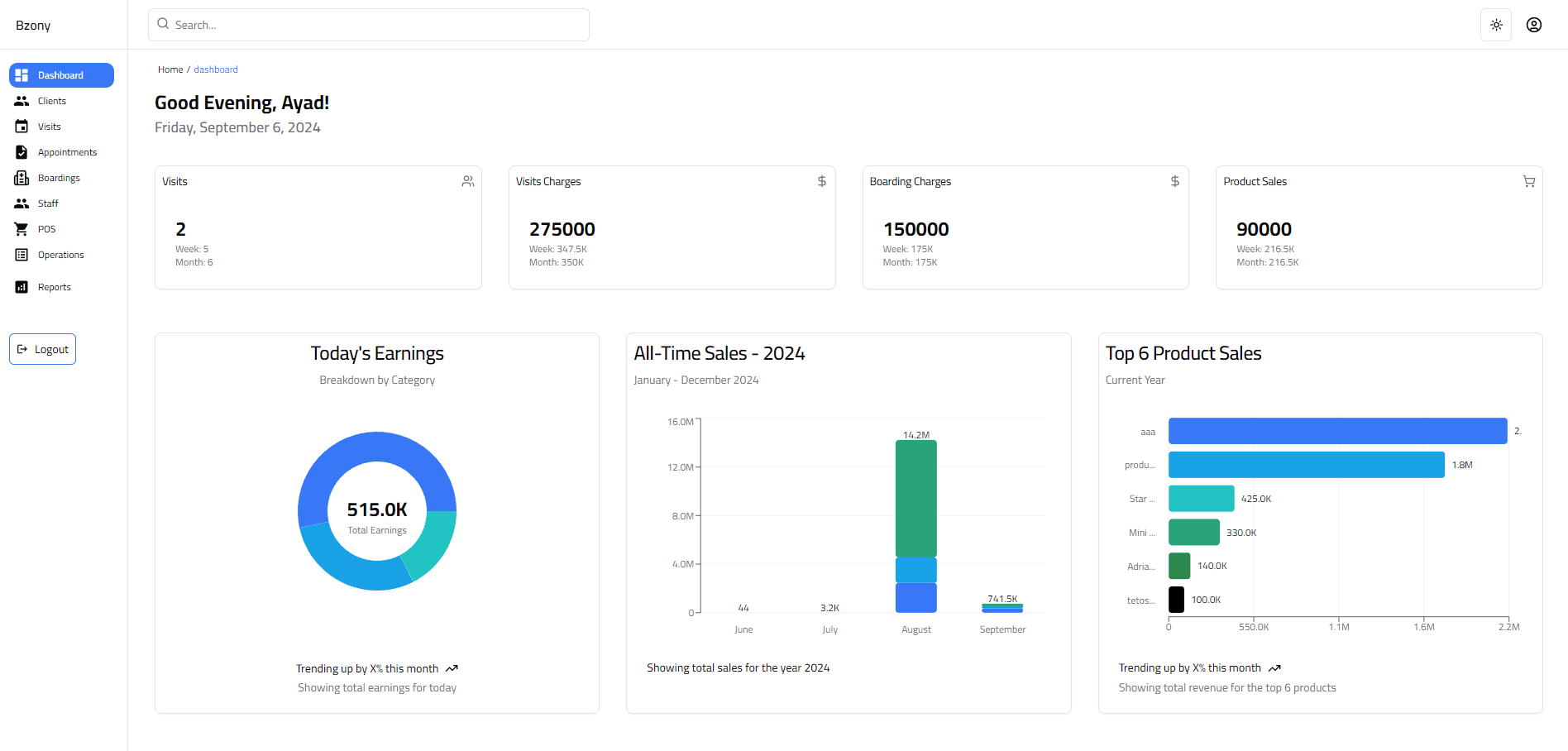1568x751 pixels.
Task: Open Appointments from the sidebar
Action: [x=66, y=151]
